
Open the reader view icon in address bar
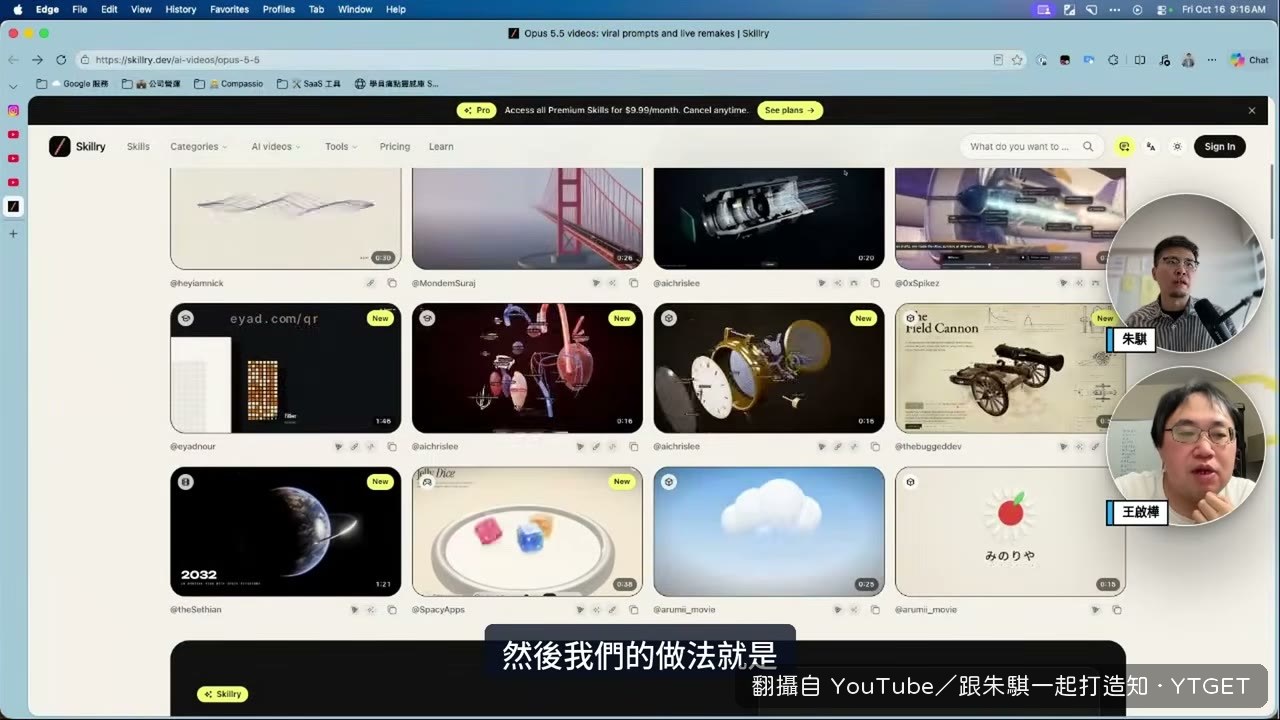pos(998,59)
